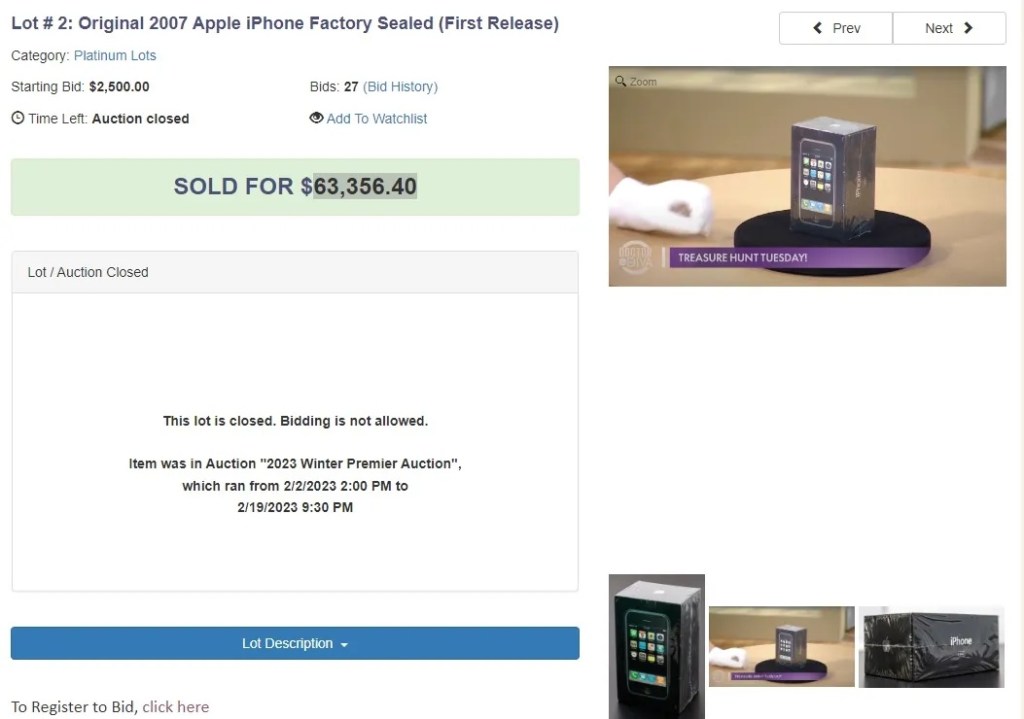Click the lot title heading text
The height and width of the screenshot is (719, 1024).
coord(285,23)
